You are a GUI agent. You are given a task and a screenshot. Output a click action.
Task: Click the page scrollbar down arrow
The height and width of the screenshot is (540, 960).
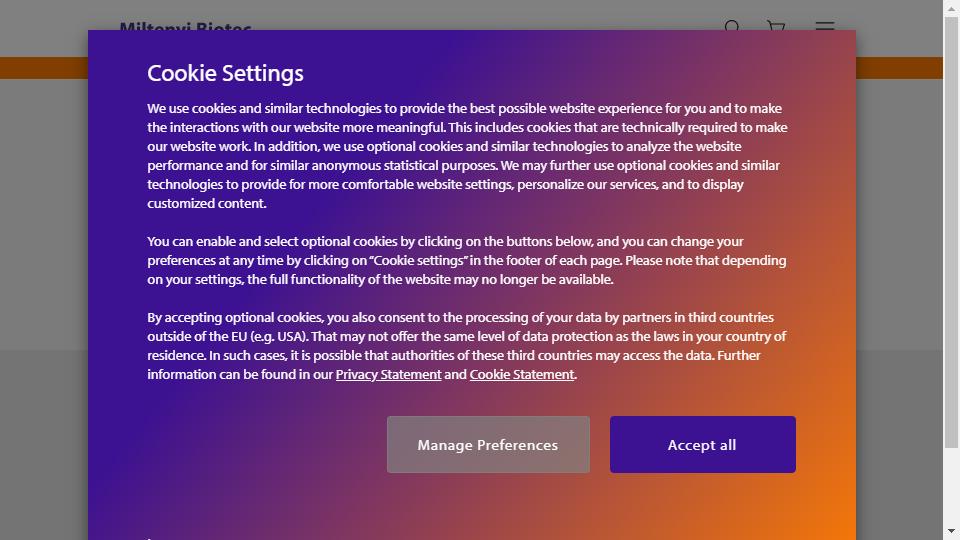[x=951, y=531]
